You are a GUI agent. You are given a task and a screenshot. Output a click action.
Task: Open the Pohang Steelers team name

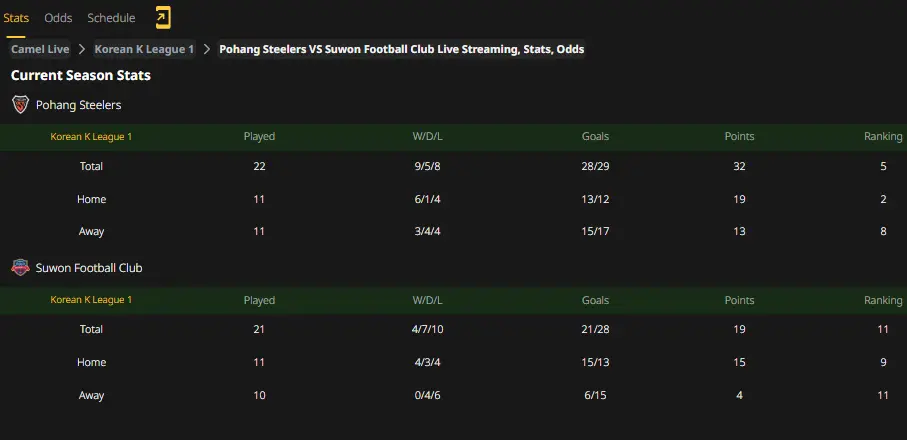[79, 105]
